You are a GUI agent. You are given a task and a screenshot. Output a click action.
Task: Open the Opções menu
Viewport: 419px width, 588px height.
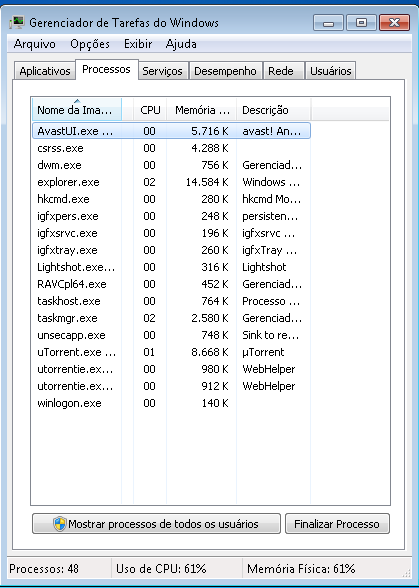90,44
